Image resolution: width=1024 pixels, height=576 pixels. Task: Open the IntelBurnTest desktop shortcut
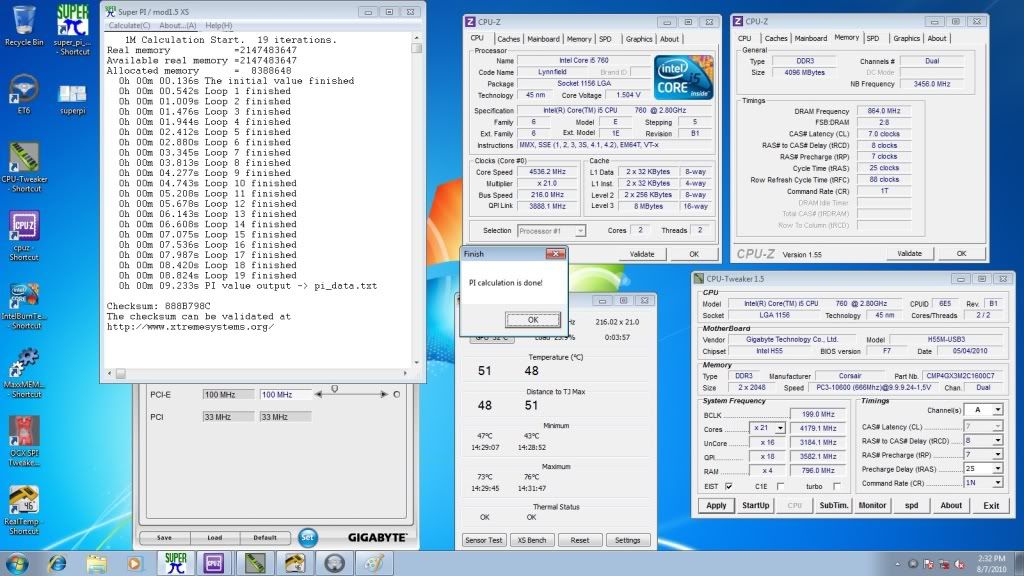coord(22,300)
